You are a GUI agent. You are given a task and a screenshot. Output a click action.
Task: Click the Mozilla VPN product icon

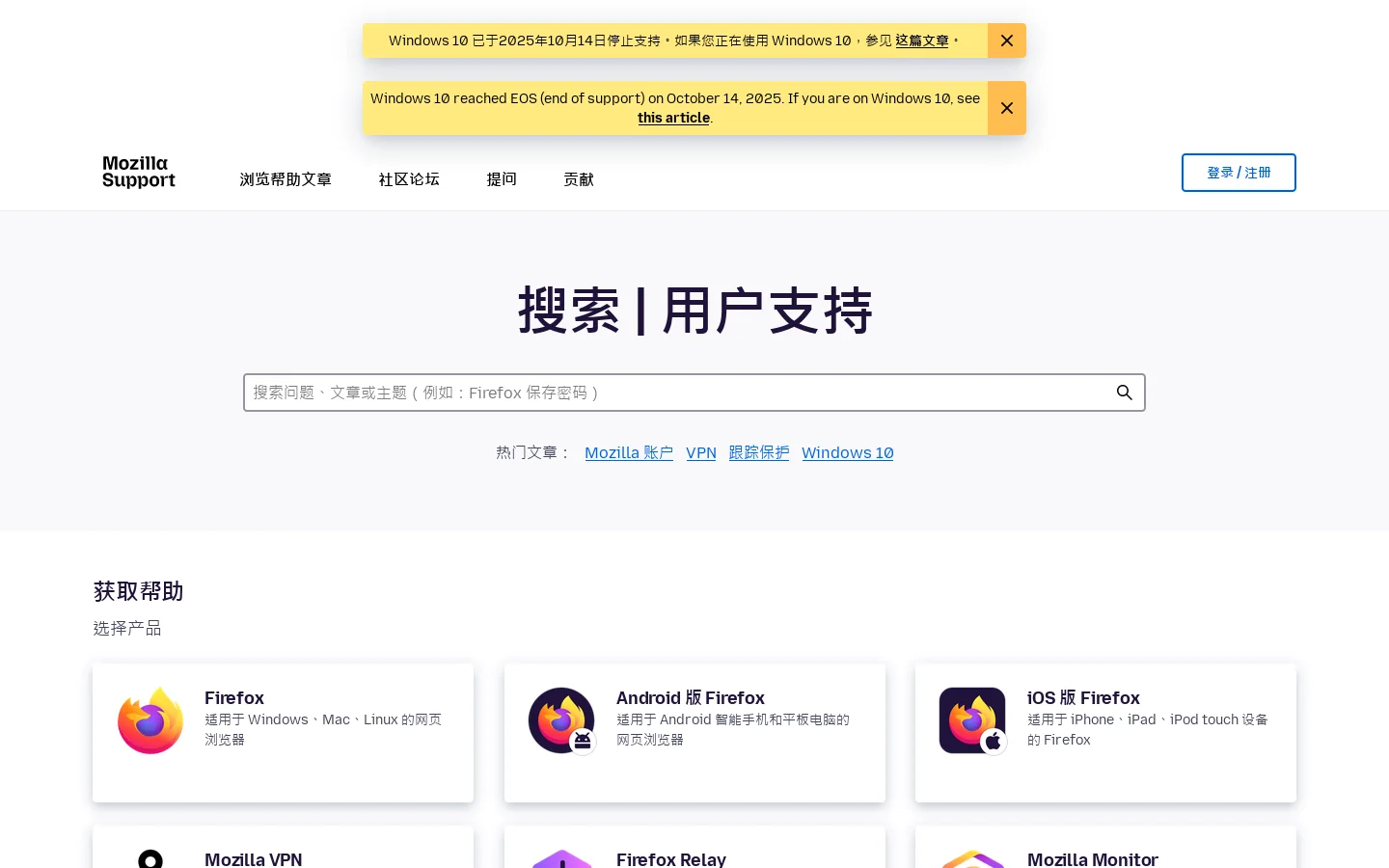[x=150, y=858]
